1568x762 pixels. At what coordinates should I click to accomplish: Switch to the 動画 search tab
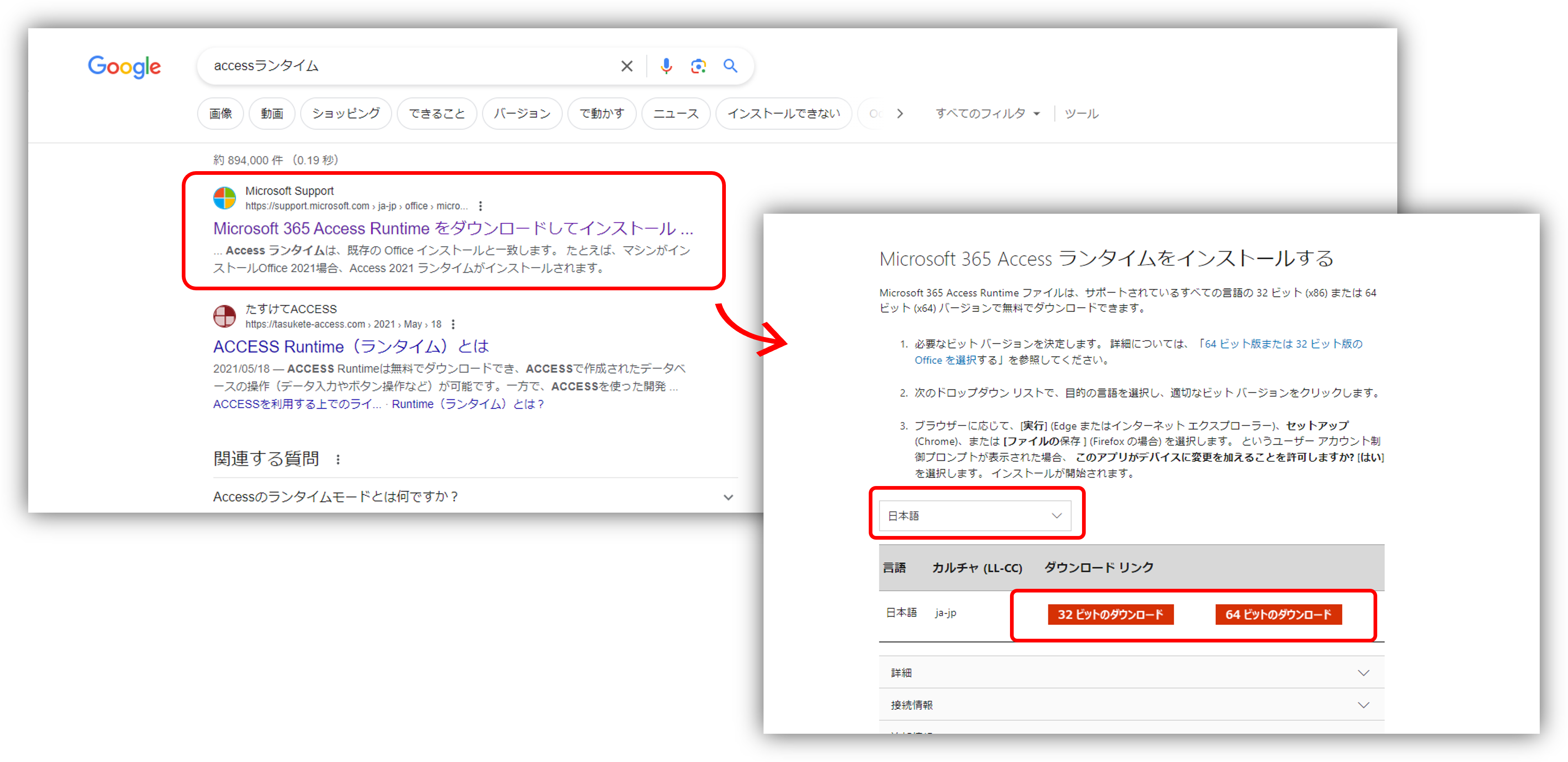coord(271,113)
